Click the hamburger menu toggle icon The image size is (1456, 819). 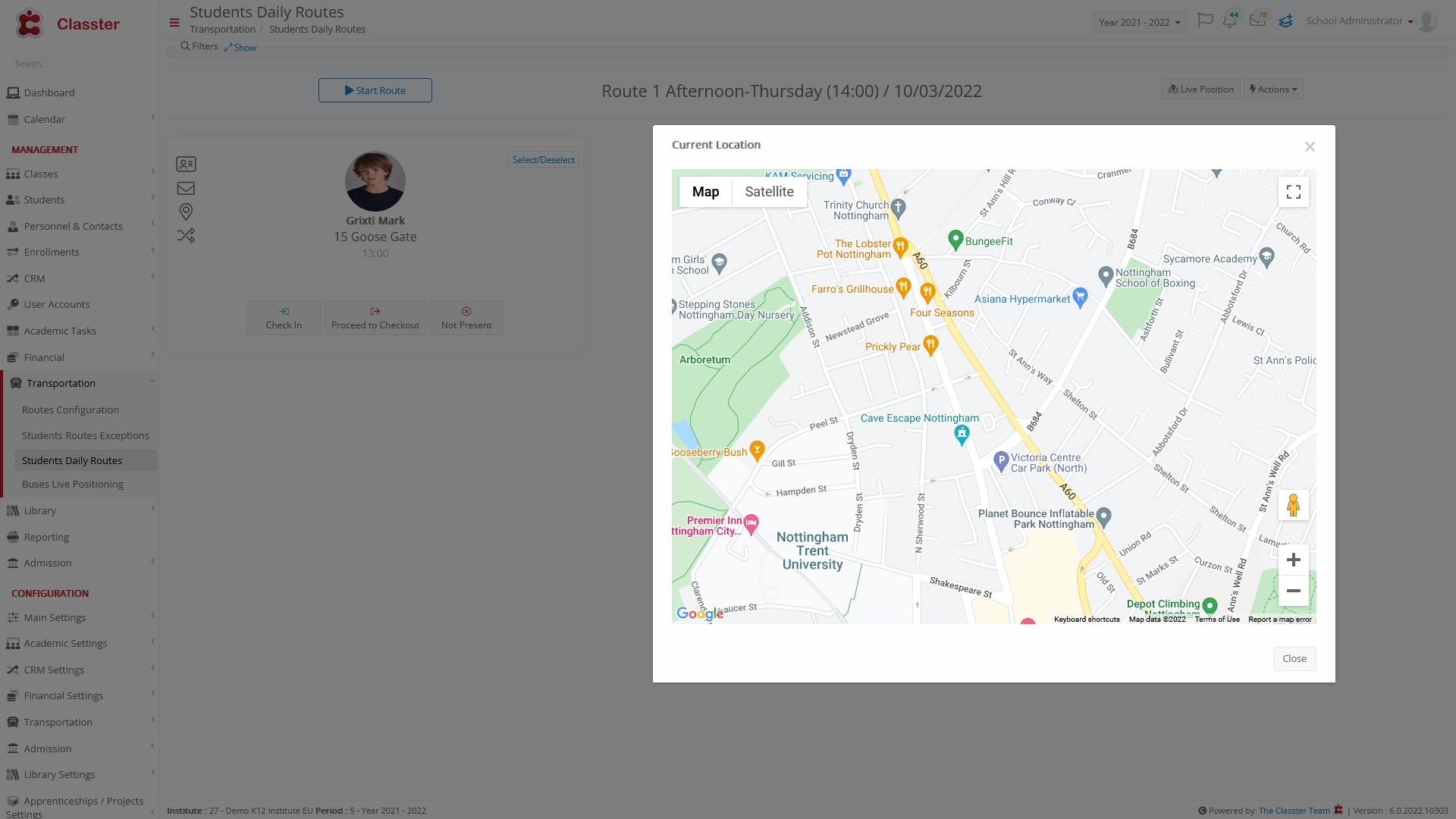coord(174,23)
